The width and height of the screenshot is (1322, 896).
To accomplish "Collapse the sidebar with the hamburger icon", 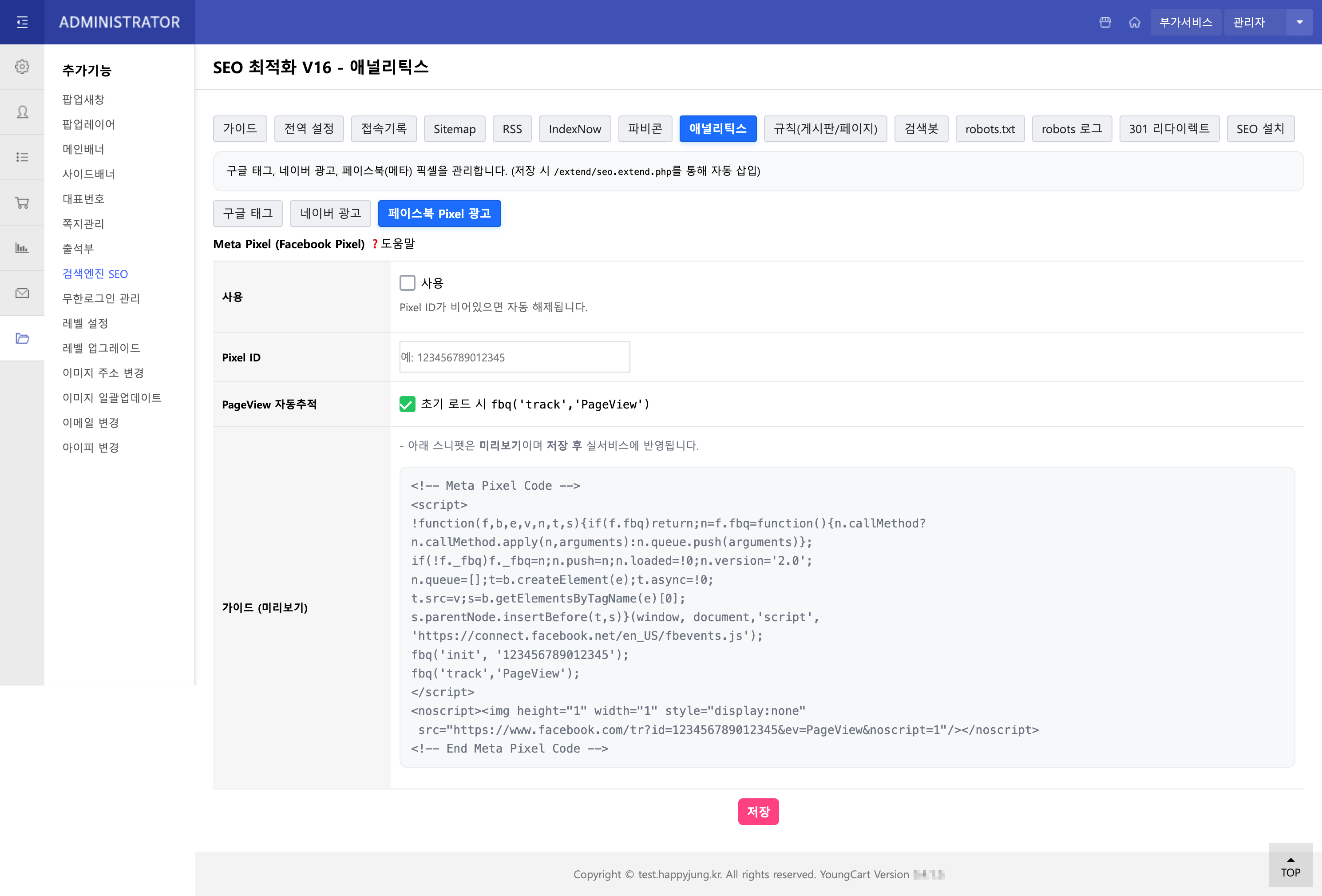I will click(22, 22).
